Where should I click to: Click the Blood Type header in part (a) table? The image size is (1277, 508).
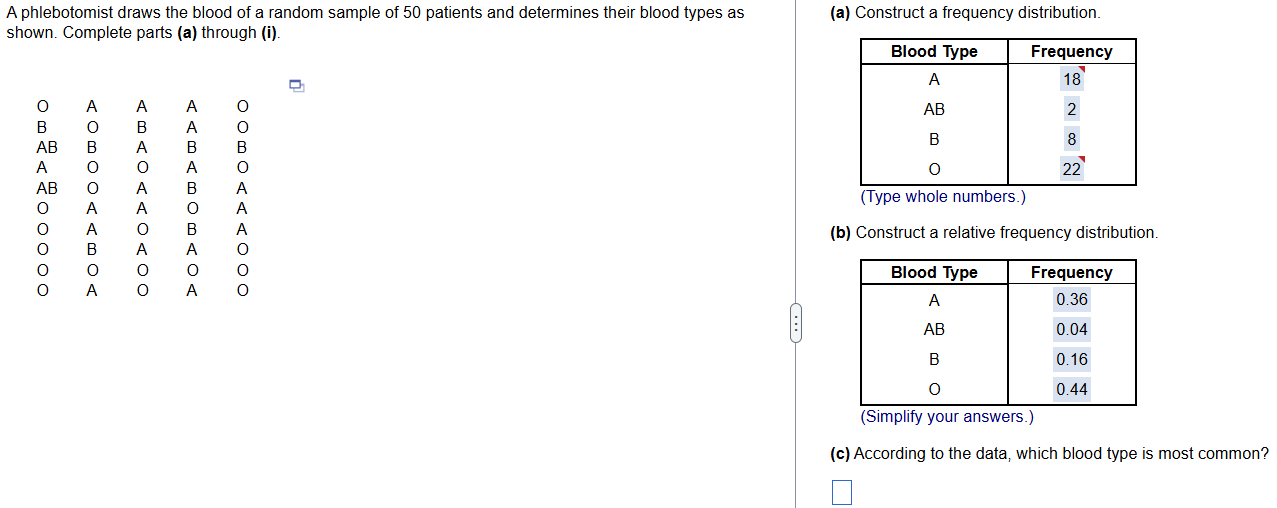(934, 52)
